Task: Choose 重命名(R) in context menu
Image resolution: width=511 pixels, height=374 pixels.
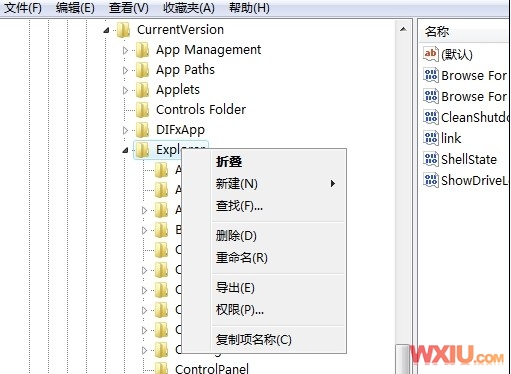Action: click(x=279, y=258)
